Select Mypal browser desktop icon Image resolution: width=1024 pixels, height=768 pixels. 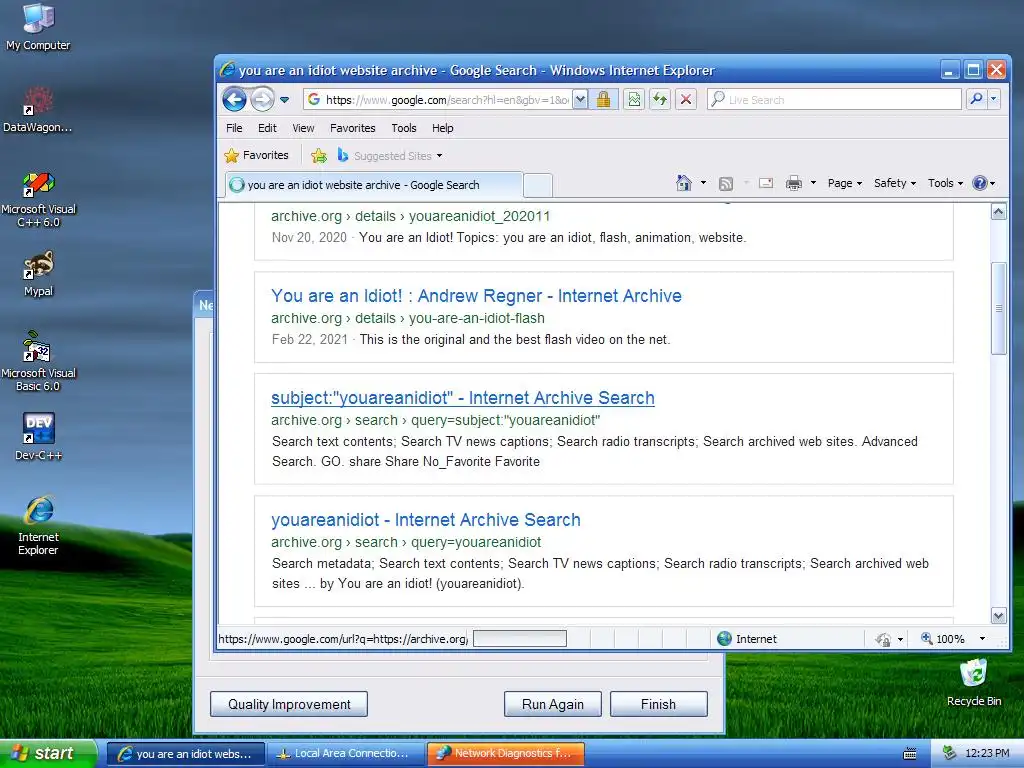coord(39,274)
